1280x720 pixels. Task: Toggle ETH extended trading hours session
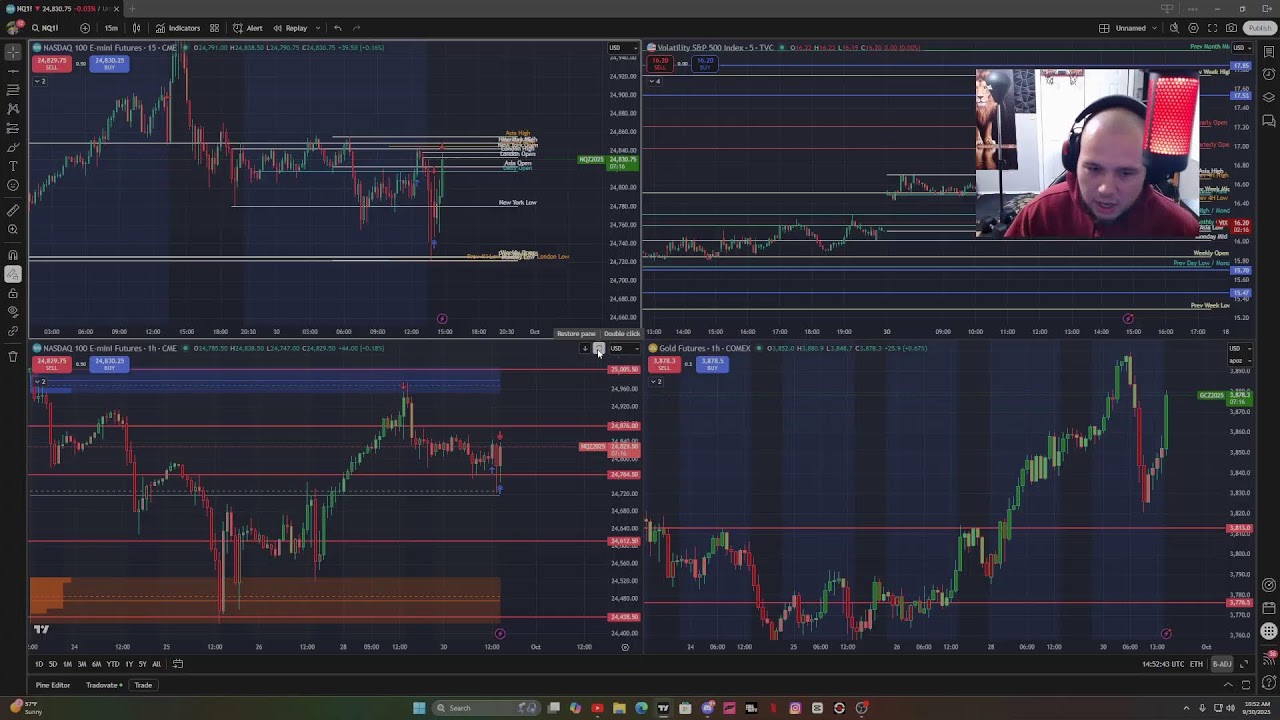click(1196, 664)
